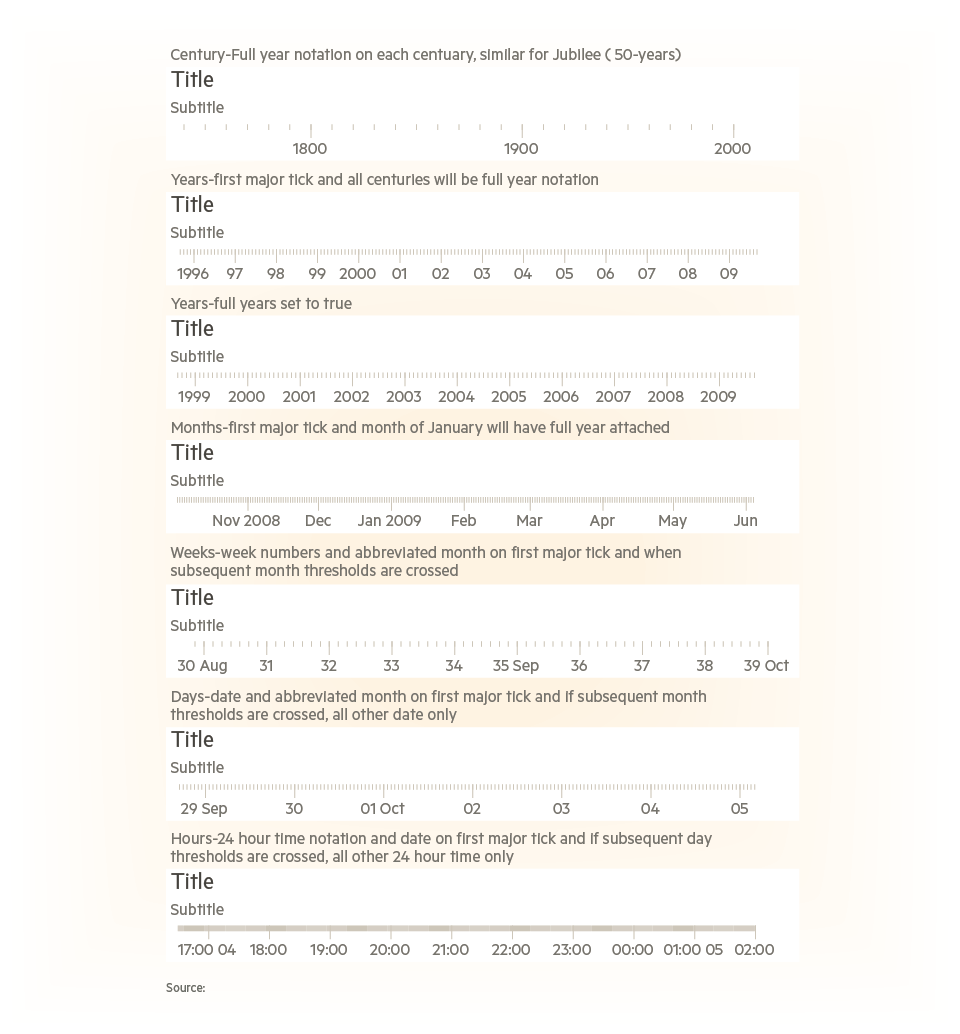Click the Jan 2009 month label
Viewport: 960px width, 1034px height.
(390, 521)
